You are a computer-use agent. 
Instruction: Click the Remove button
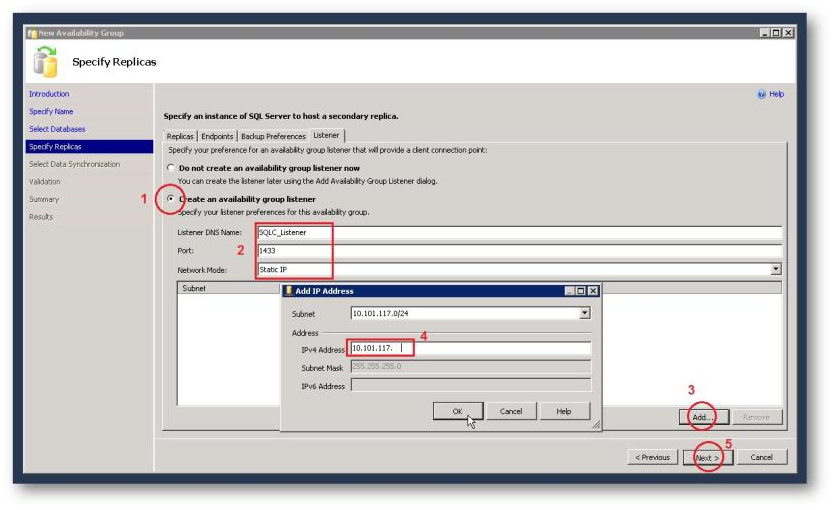coord(756,417)
